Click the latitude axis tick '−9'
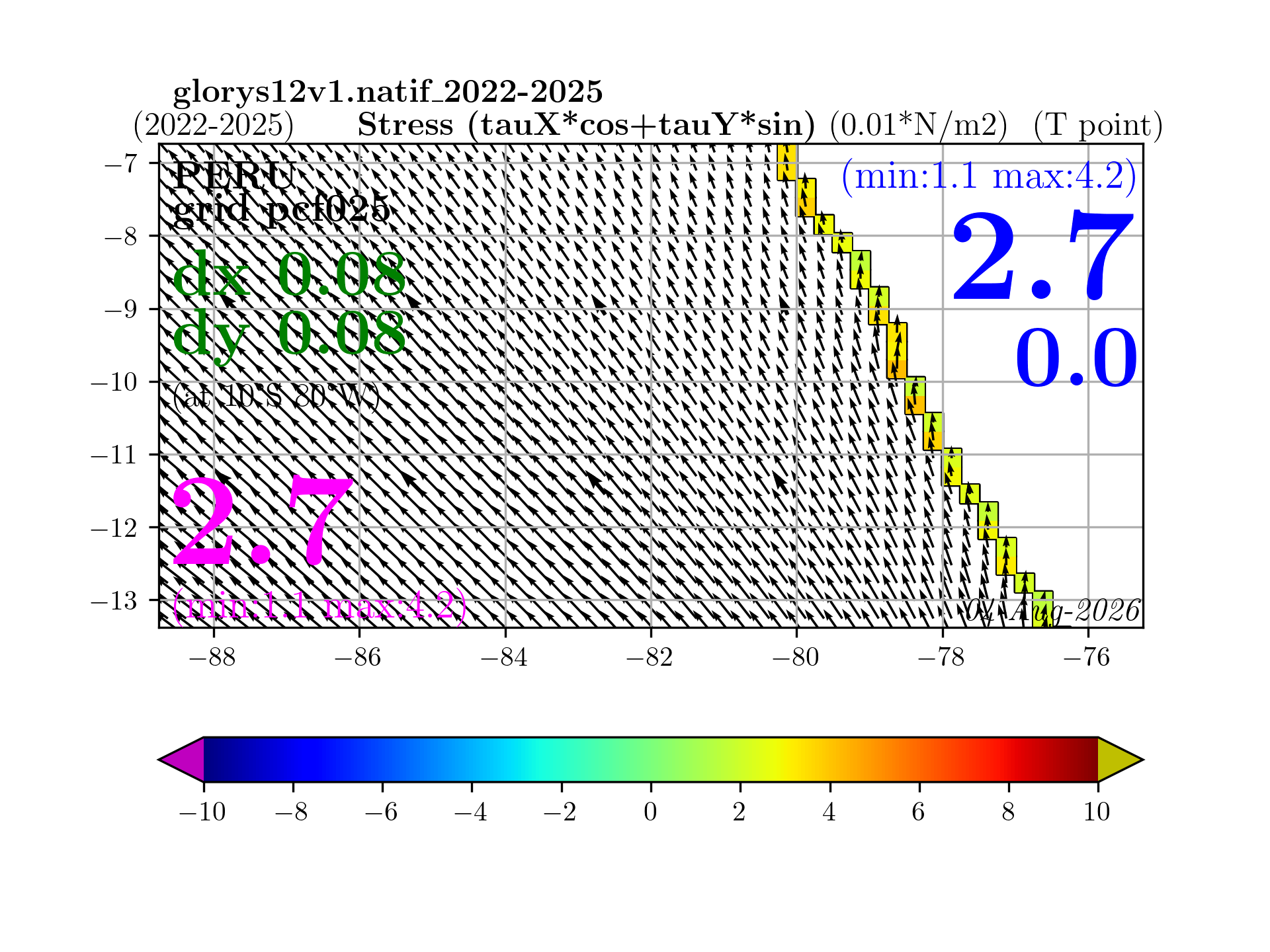Screen dimensions: 1270x952 click(121, 309)
